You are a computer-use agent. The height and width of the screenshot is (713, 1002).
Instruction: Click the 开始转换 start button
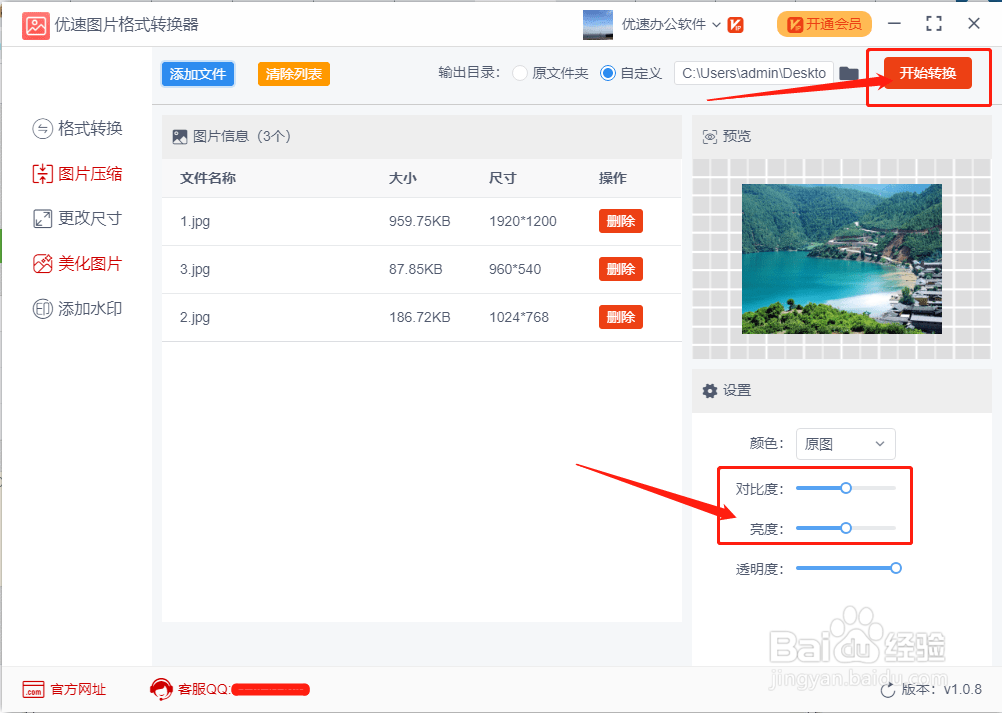pyautogui.click(x=928, y=73)
